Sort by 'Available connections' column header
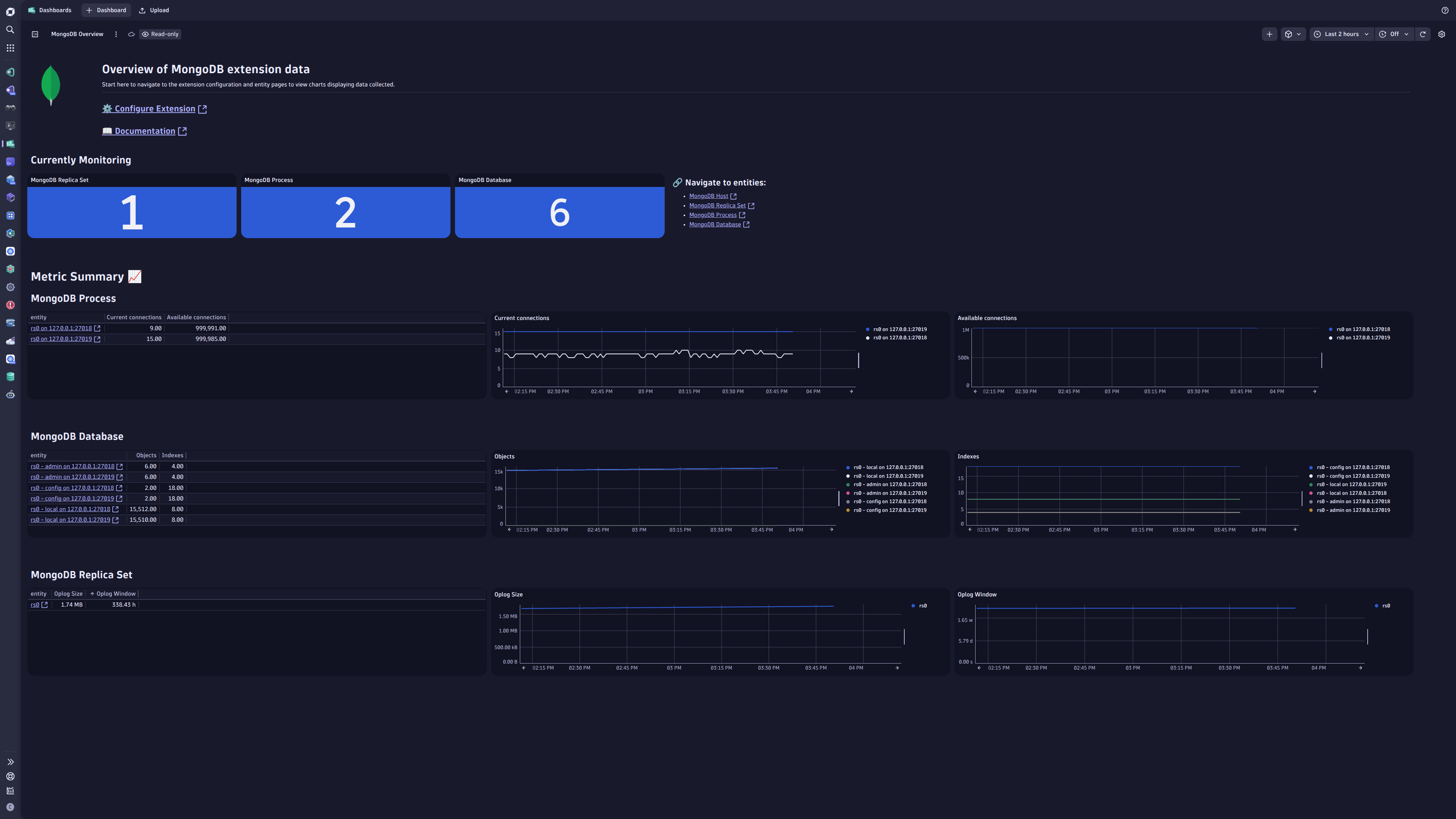This screenshot has width=1456, height=819. coord(196,317)
